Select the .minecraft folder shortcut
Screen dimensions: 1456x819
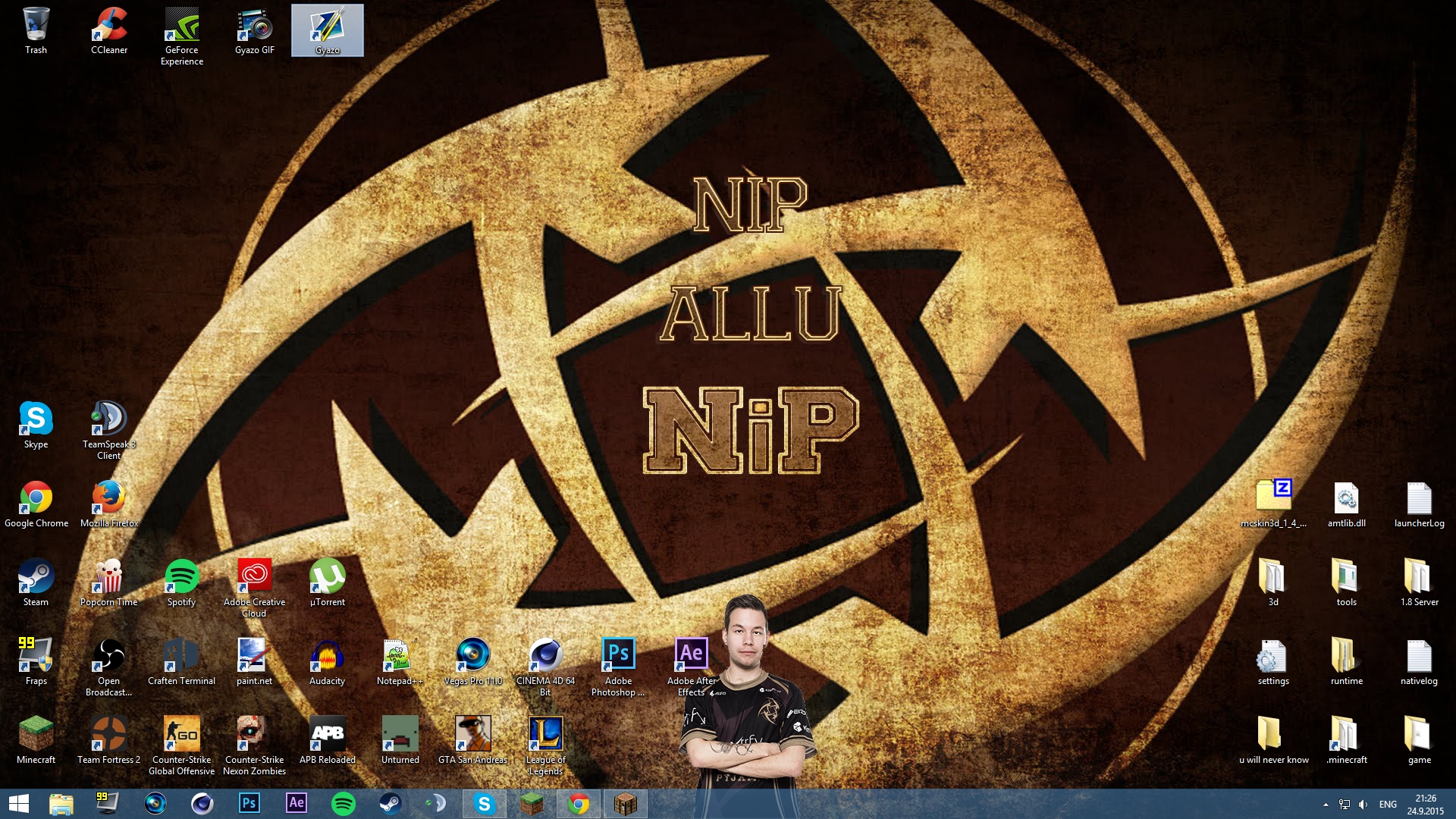point(1347,740)
